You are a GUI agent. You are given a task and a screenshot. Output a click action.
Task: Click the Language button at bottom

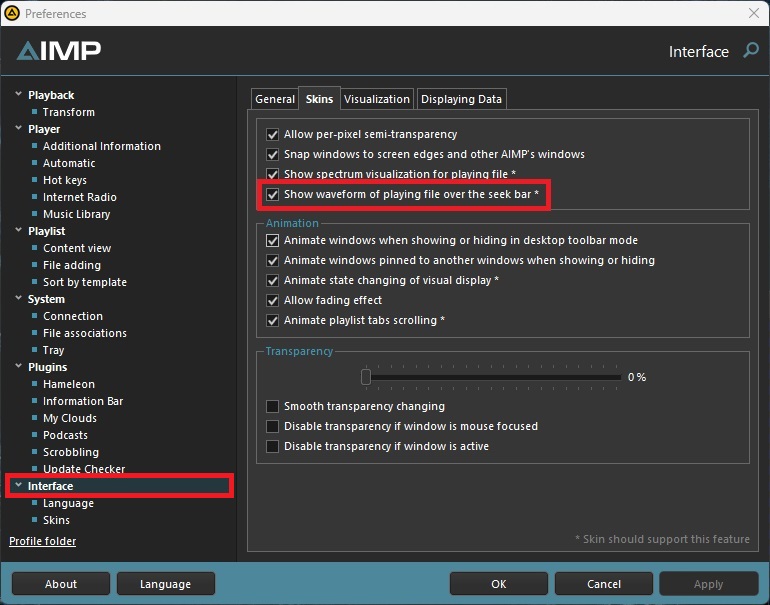click(165, 584)
